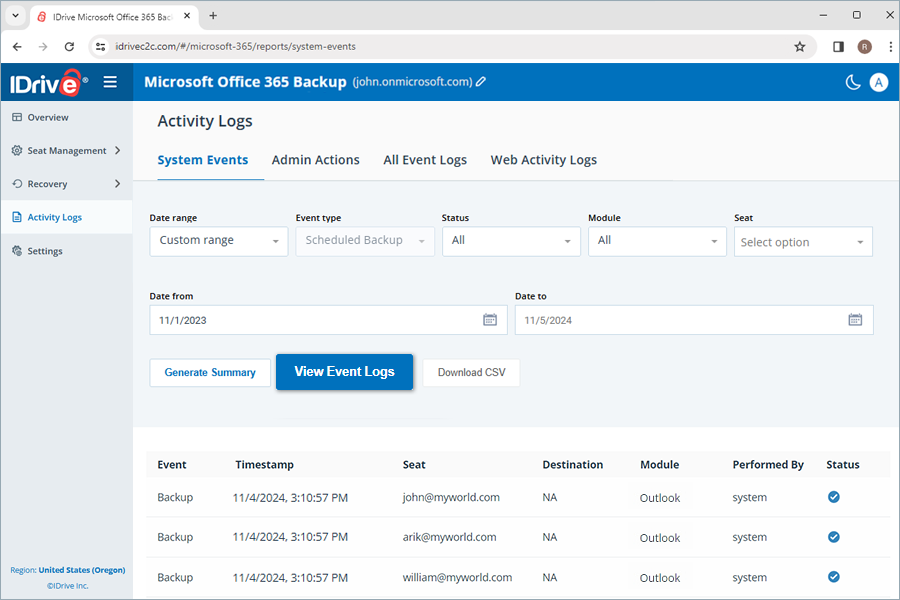Click the Generate Summary button
This screenshot has width=900, height=600.
209,372
